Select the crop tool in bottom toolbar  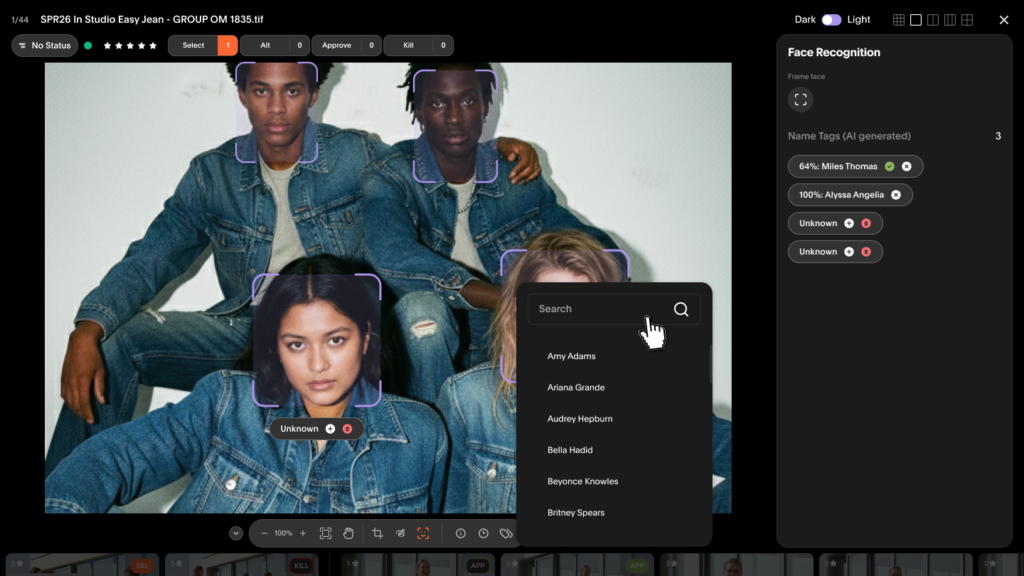click(x=377, y=534)
